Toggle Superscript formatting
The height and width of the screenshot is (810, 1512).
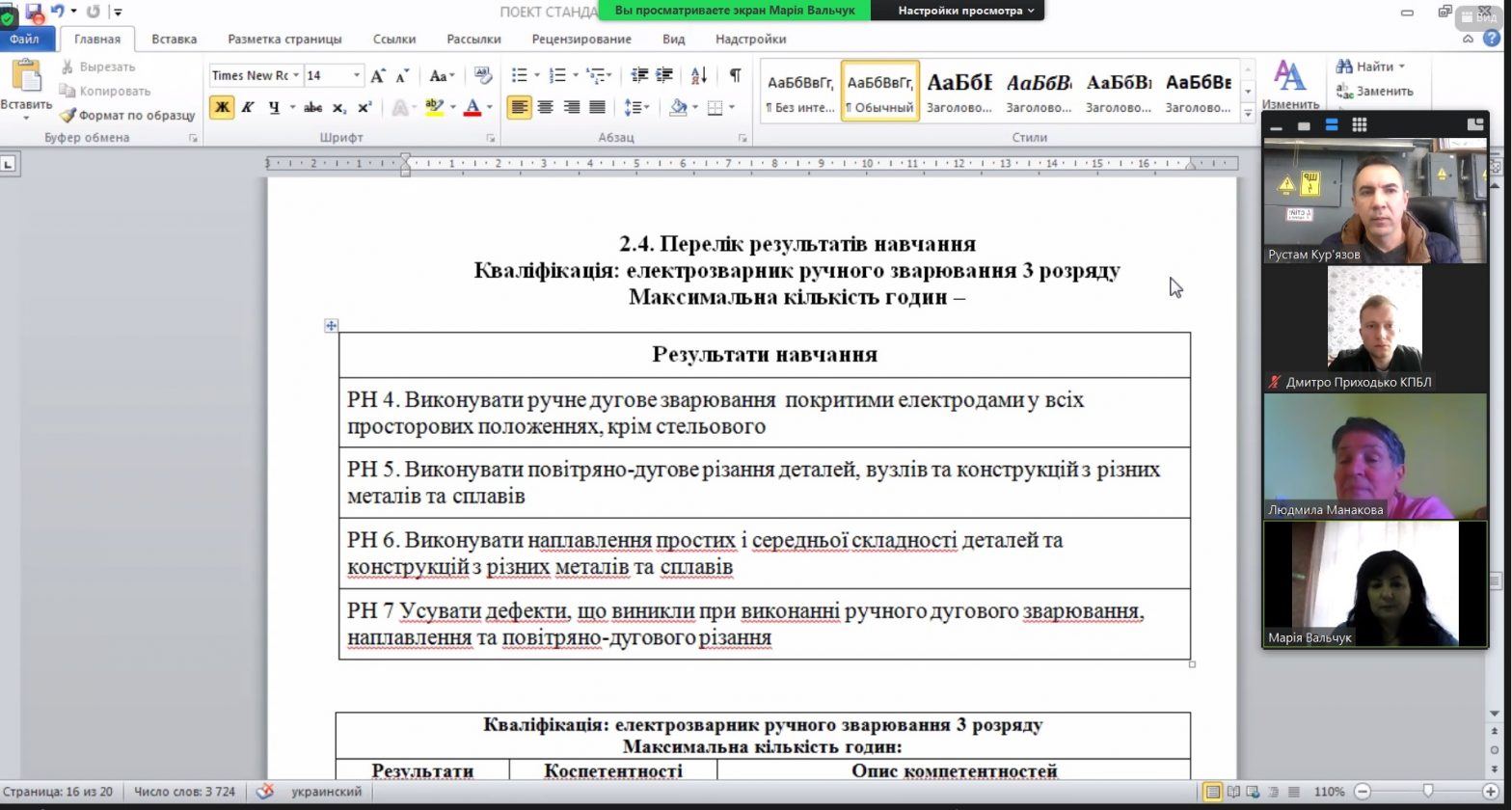(x=364, y=107)
